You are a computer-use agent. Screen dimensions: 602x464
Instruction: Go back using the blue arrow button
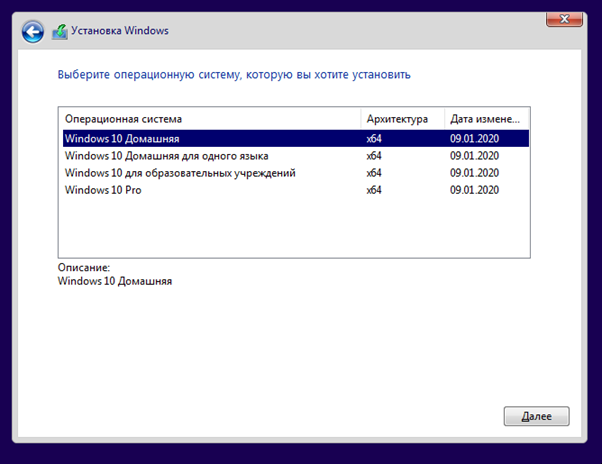(x=33, y=31)
